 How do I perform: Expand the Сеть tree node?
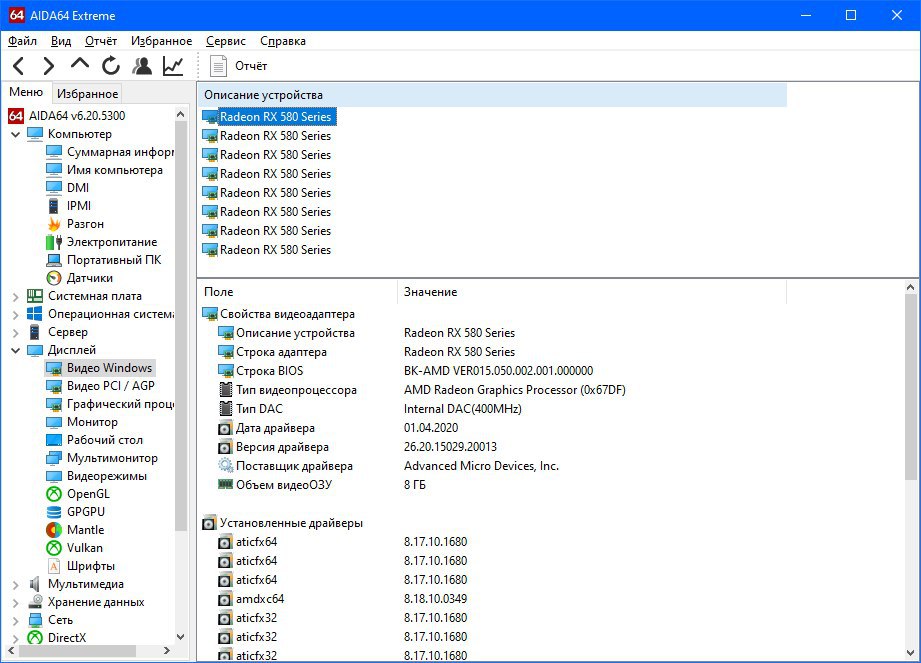pos(16,621)
